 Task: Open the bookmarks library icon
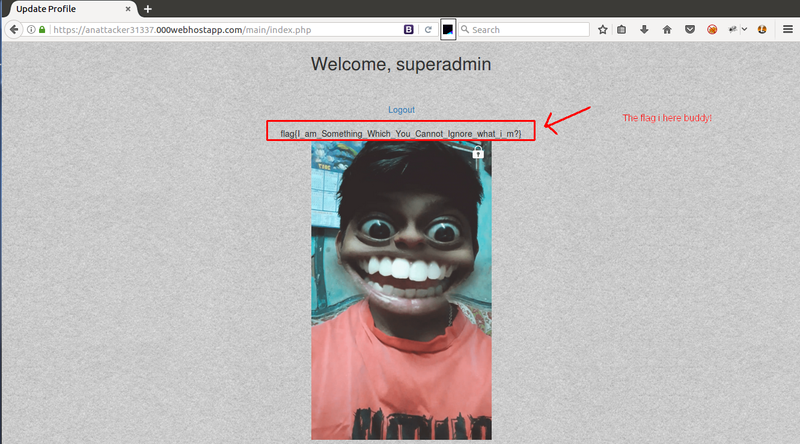tap(622, 30)
